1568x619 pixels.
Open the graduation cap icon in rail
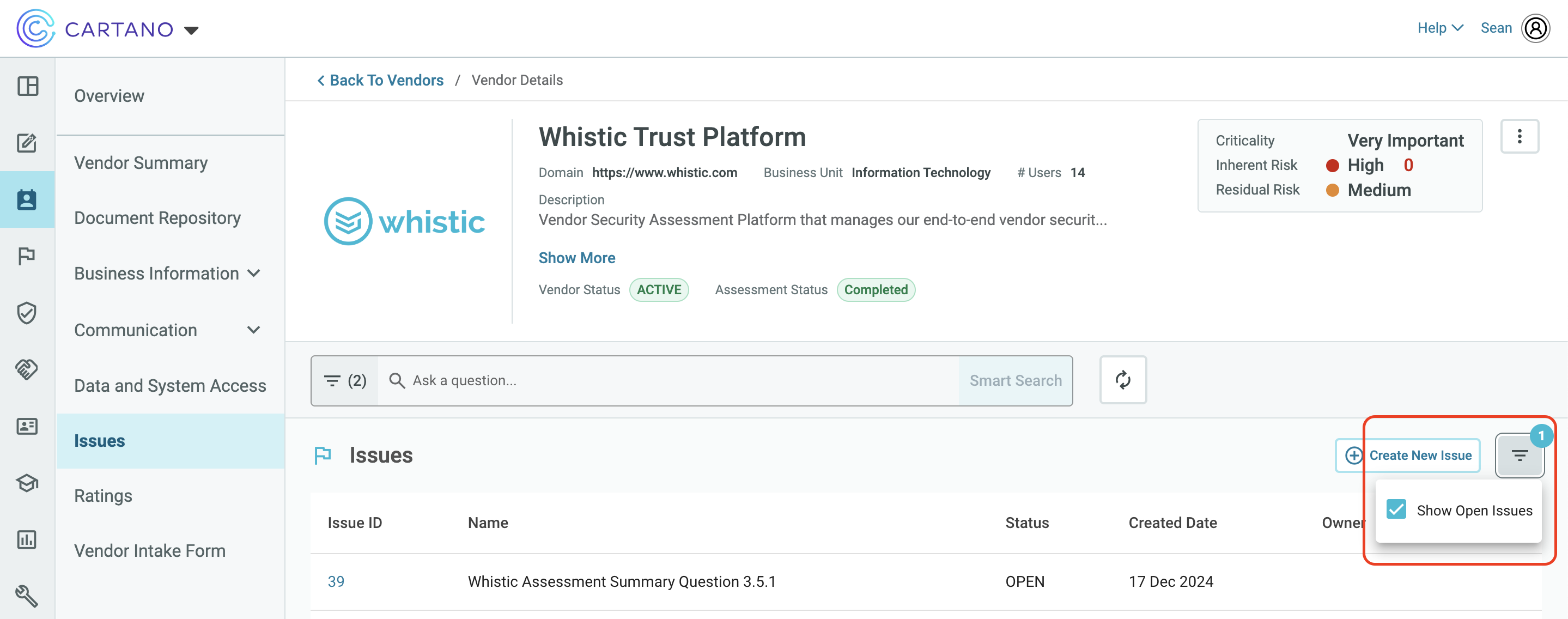pos(27,483)
